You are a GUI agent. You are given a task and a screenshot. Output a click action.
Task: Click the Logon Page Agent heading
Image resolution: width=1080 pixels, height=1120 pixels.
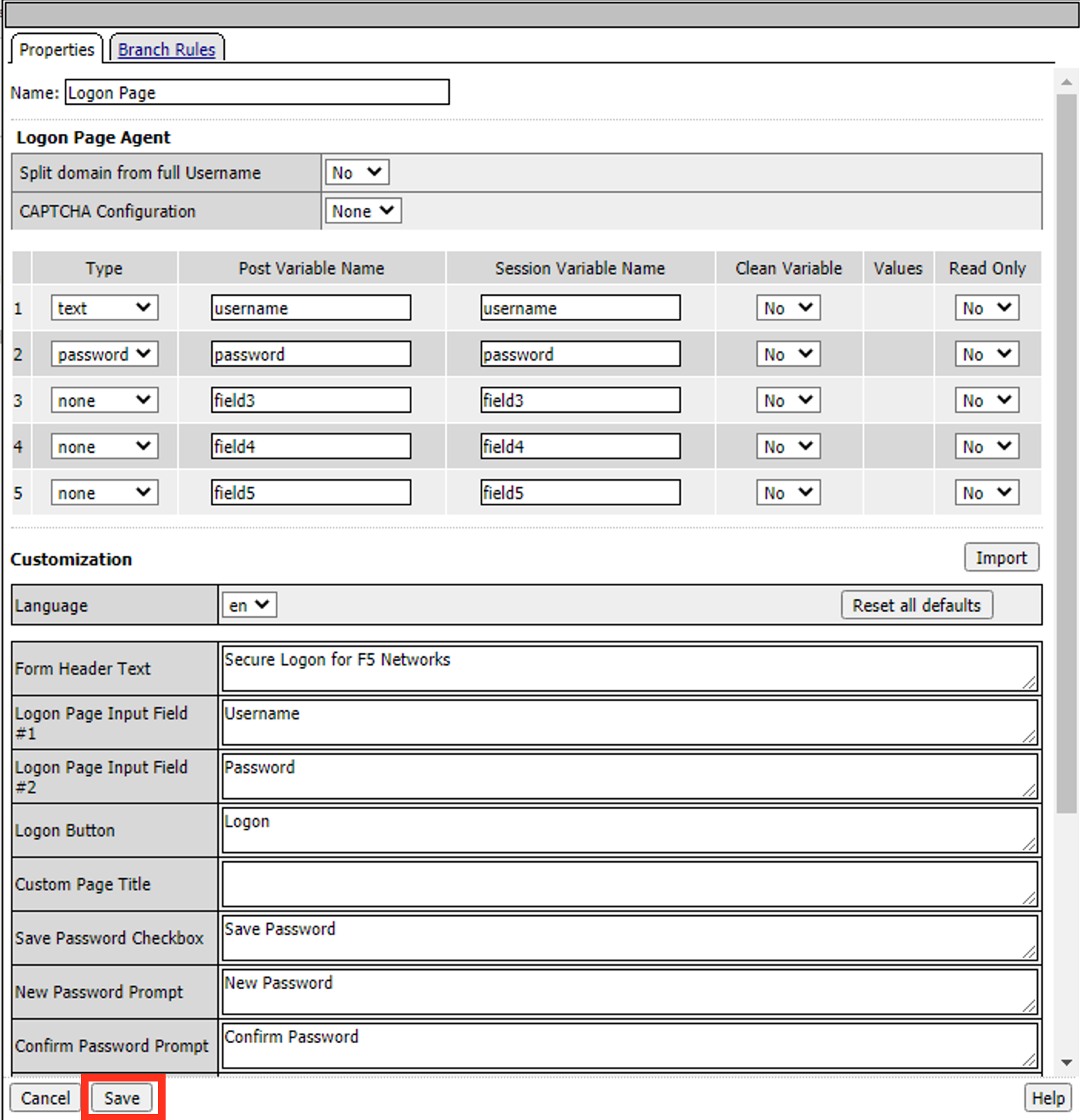tap(93, 138)
